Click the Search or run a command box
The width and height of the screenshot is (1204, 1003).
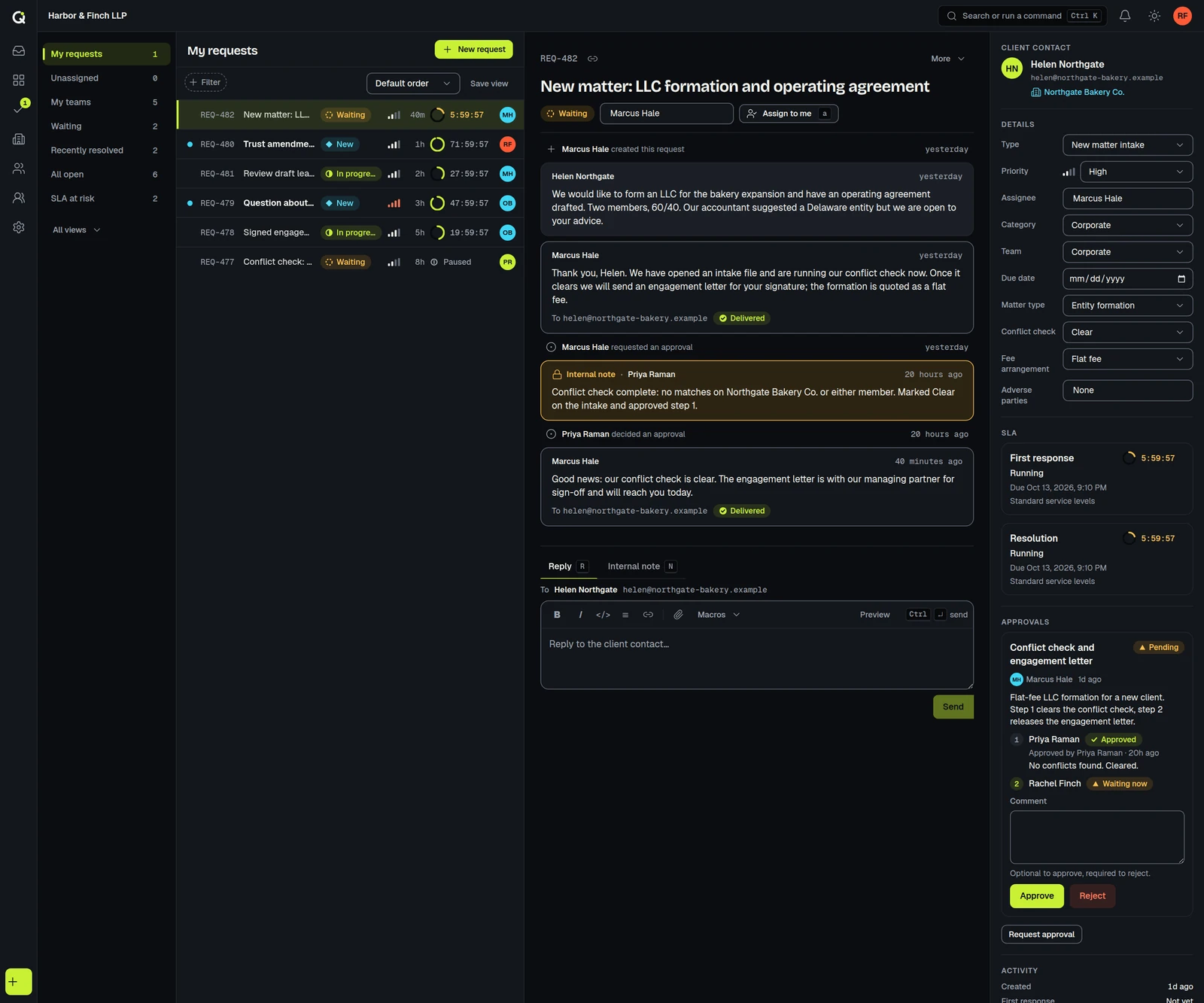[1022, 16]
